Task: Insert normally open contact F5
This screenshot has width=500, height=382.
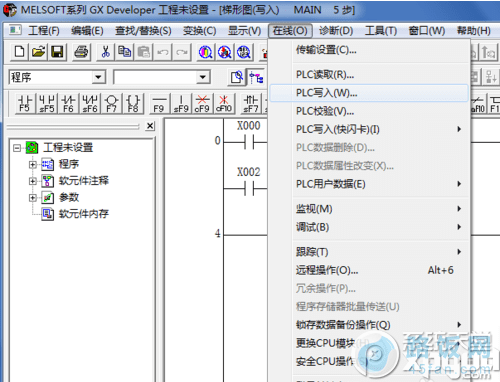Action: tap(25, 103)
